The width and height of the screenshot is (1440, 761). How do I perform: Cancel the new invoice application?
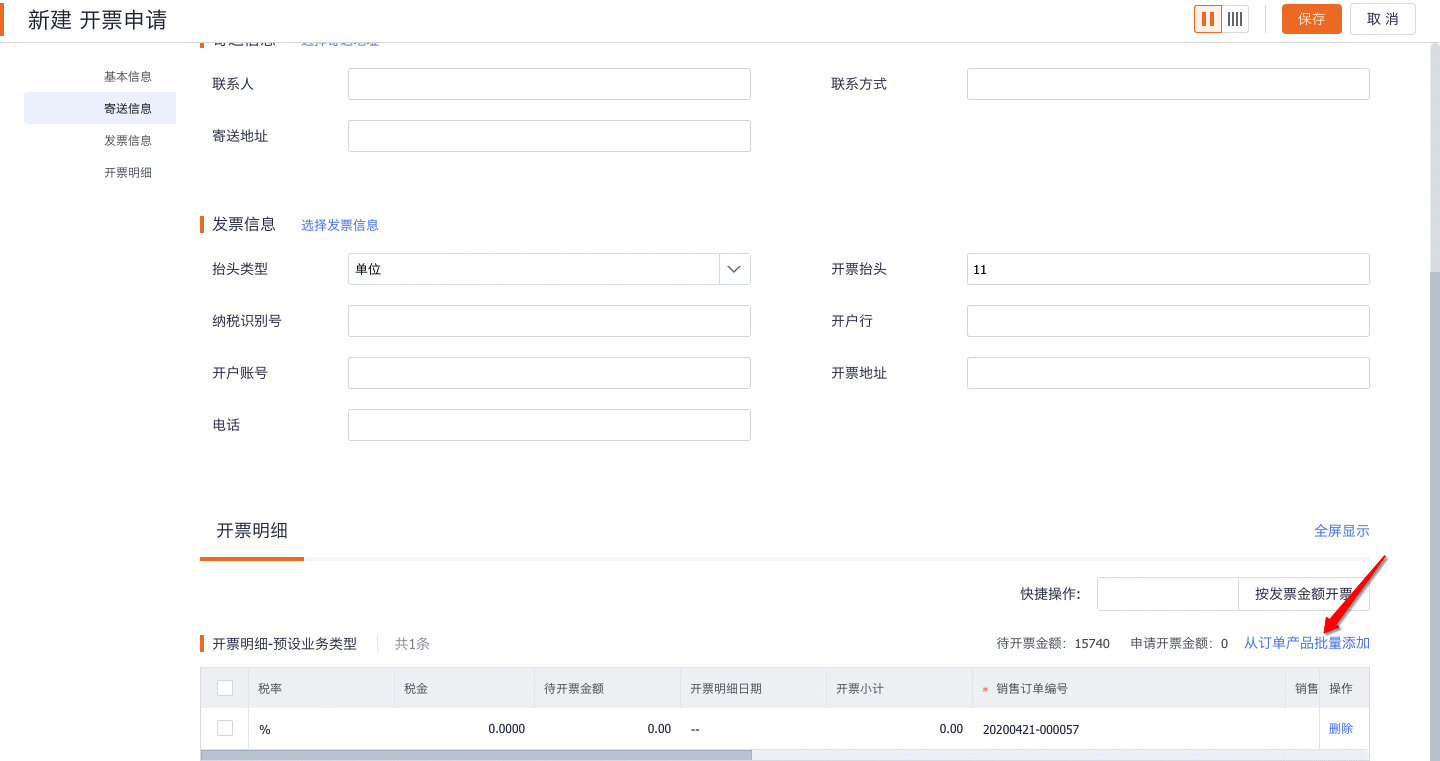click(1383, 19)
